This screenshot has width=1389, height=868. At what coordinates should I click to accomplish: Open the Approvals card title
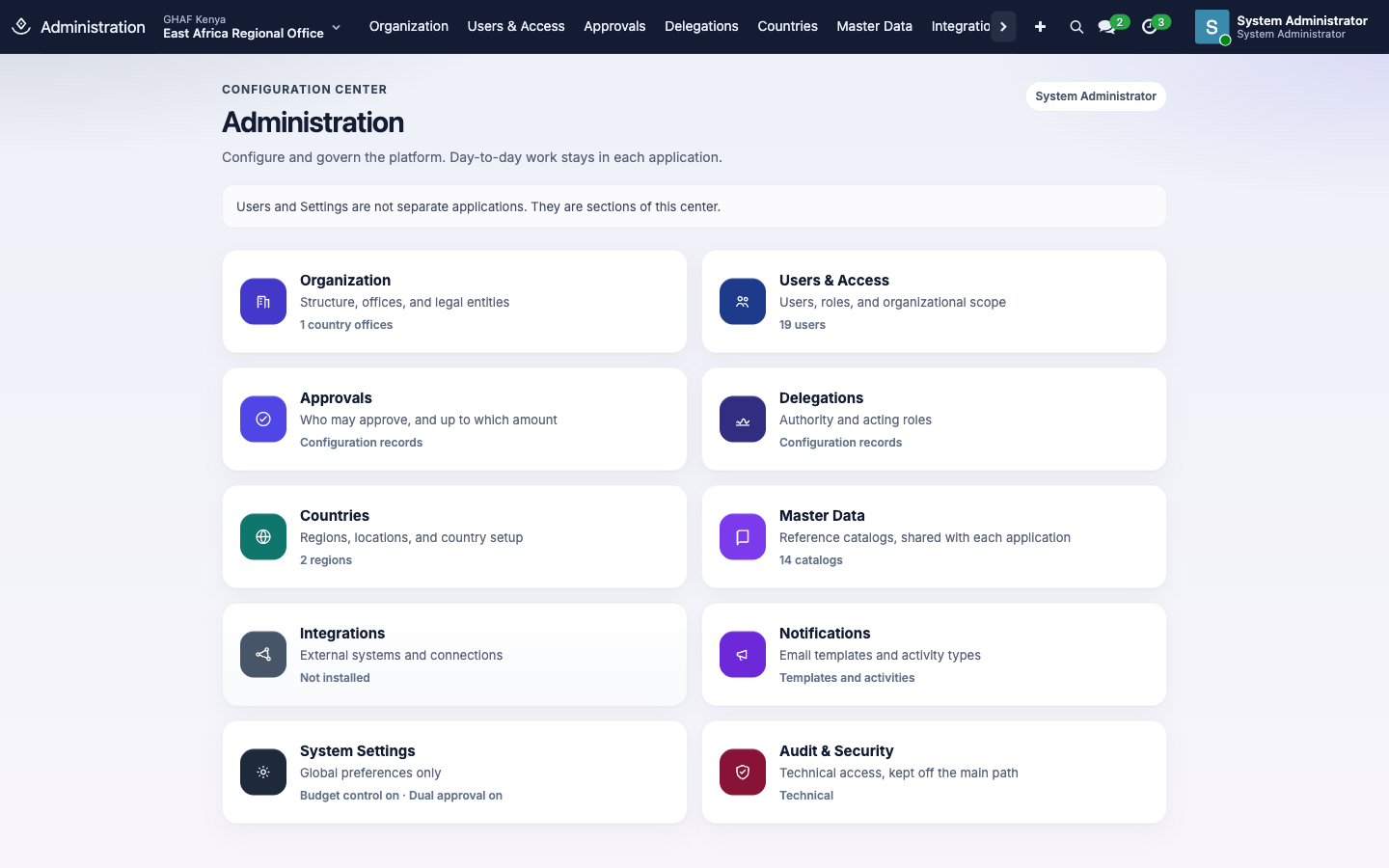(x=336, y=398)
